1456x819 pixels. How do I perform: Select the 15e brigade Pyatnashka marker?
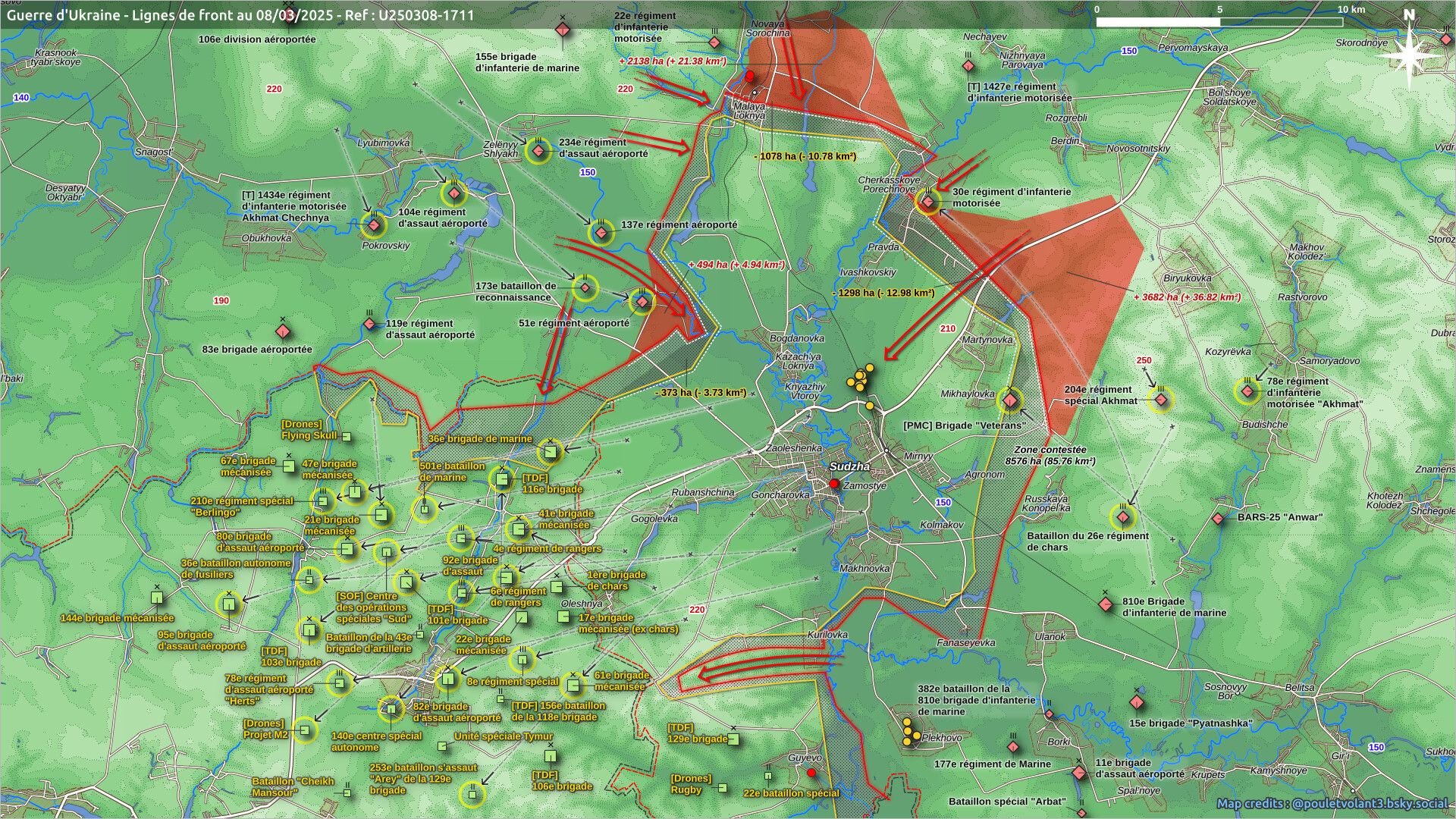[x=1136, y=702]
